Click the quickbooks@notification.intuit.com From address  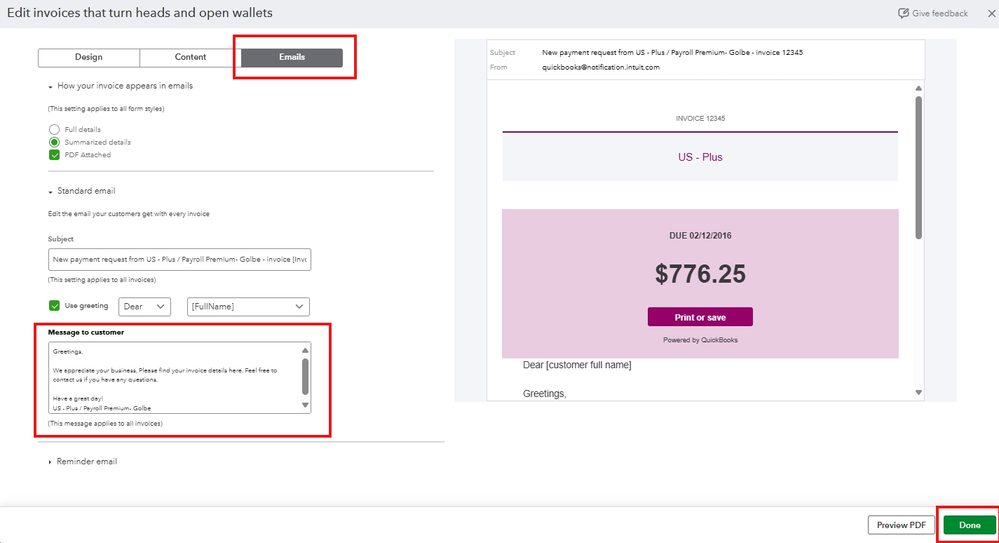pos(601,67)
